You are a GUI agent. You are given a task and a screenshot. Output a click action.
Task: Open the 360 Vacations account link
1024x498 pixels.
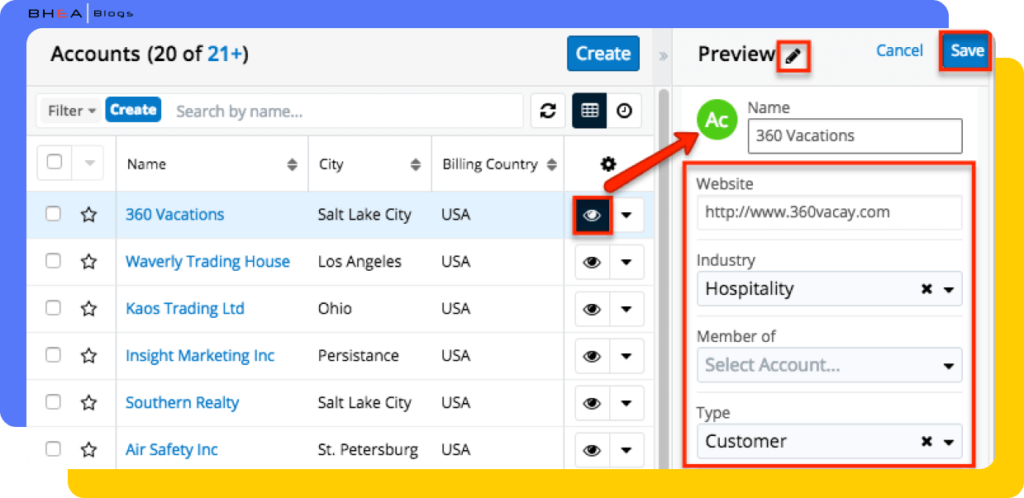point(174,215)
